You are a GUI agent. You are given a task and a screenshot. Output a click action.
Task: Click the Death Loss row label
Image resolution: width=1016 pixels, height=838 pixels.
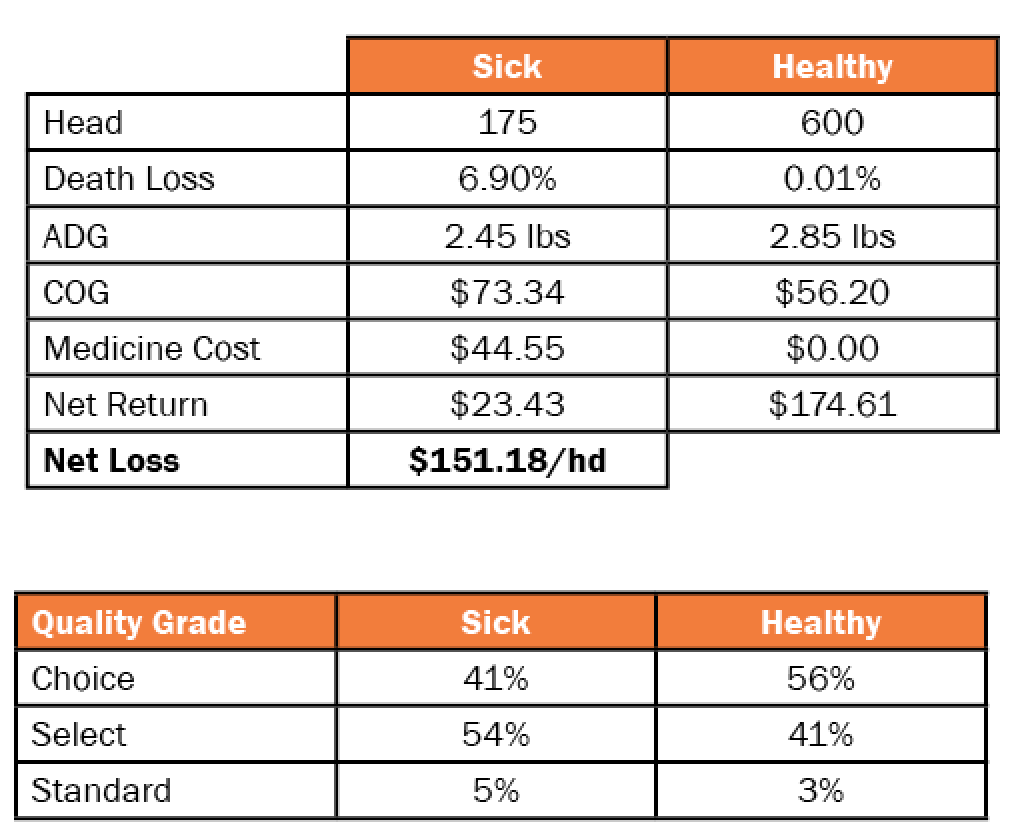(x=129, y=179)
